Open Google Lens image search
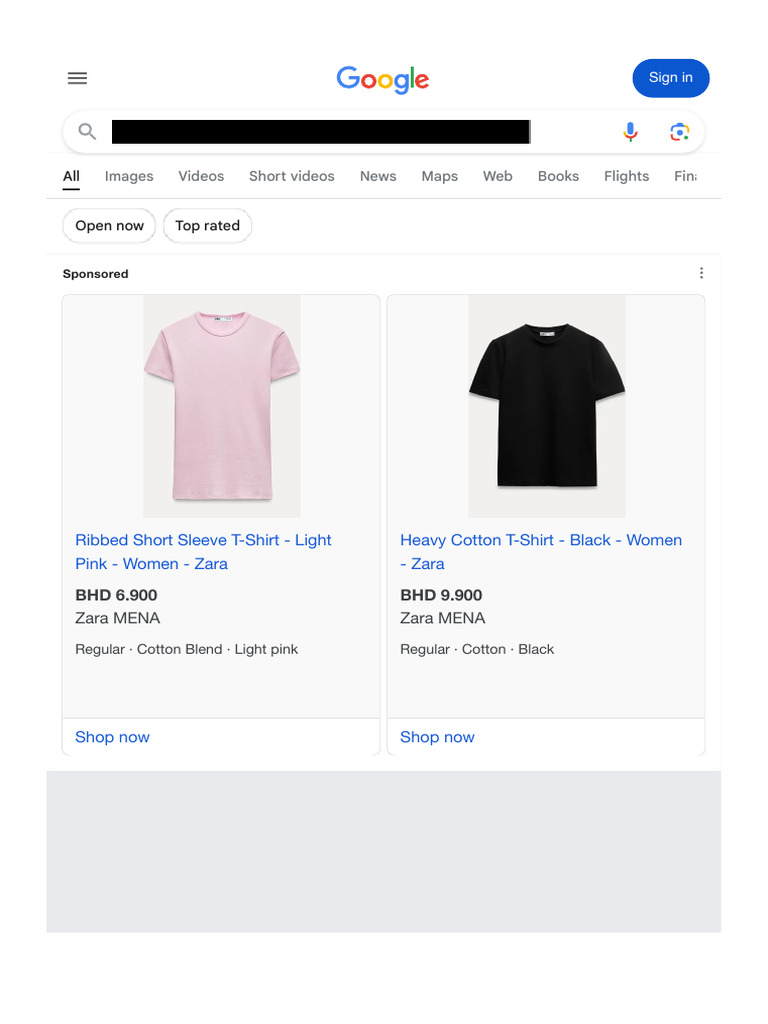The image size is (768, 1024). [x=680, y=131]
